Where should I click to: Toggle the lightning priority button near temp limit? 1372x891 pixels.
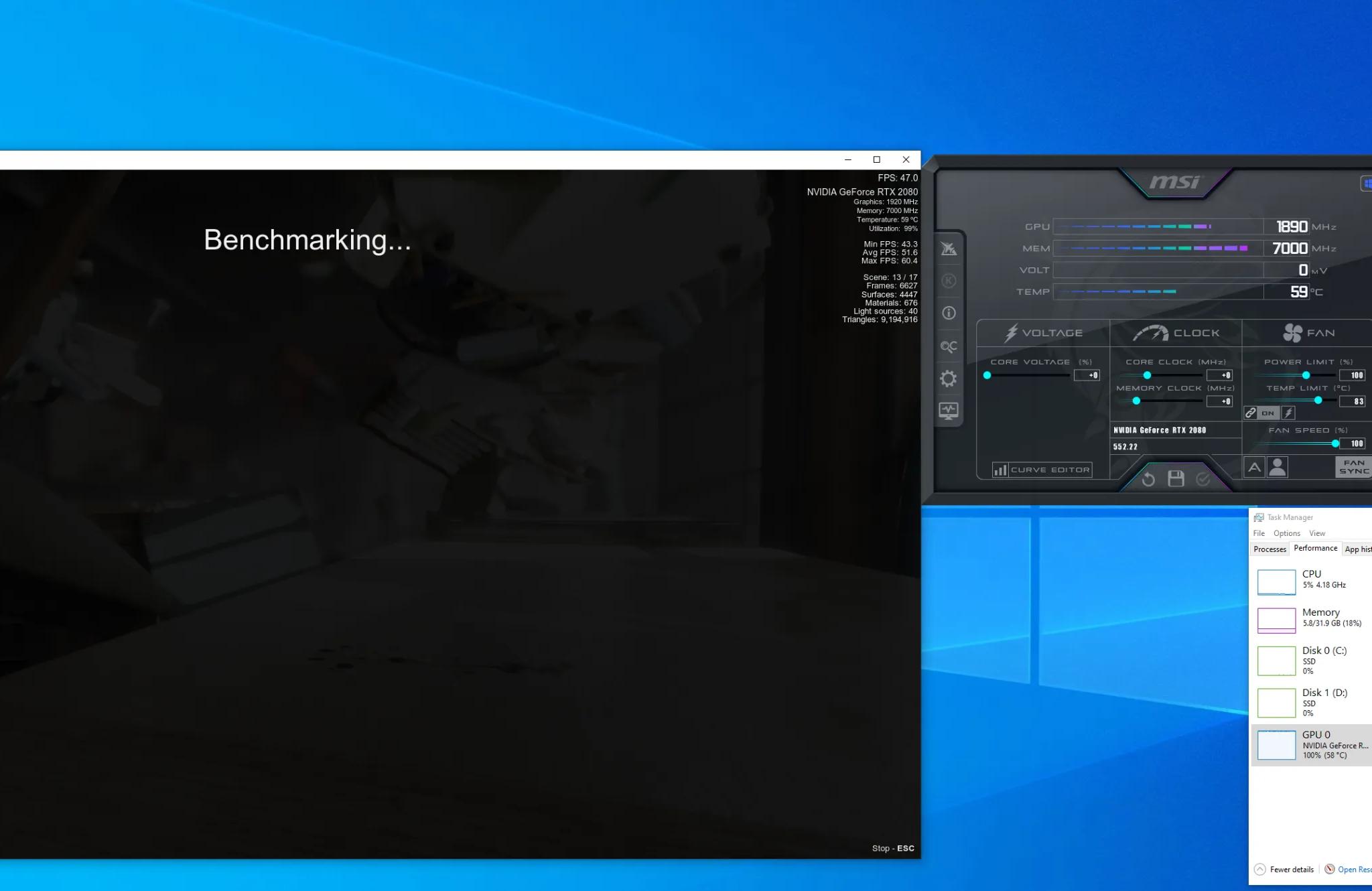click(x=1288, y=413)
